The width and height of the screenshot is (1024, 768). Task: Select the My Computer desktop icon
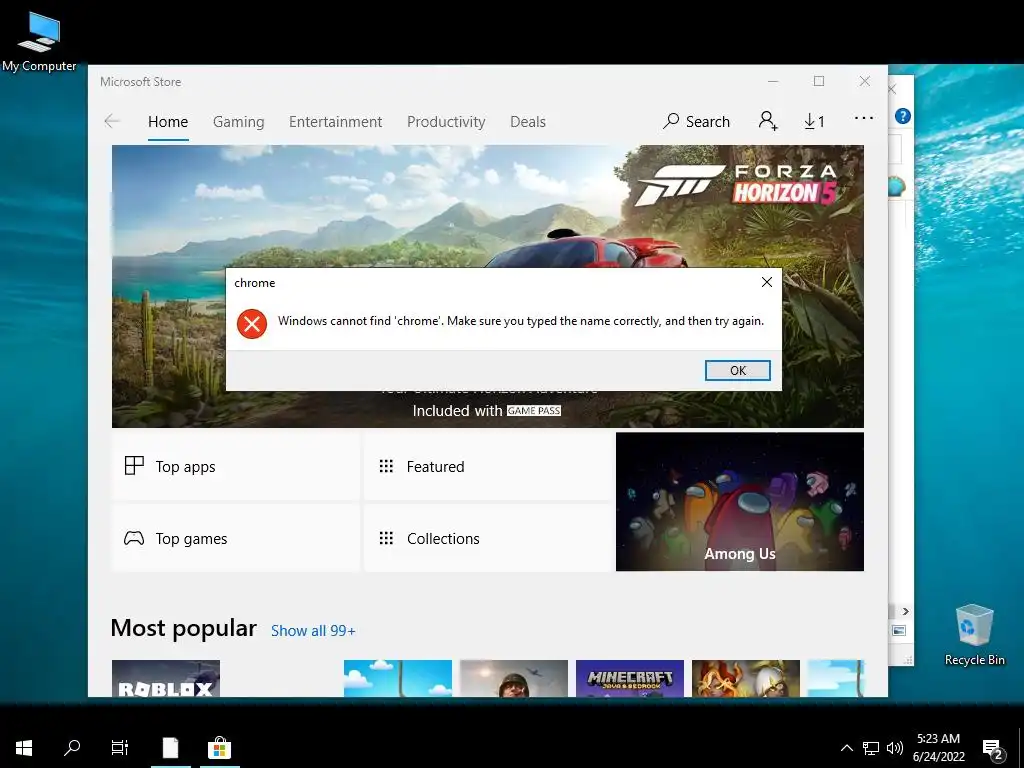coord(39,40)
